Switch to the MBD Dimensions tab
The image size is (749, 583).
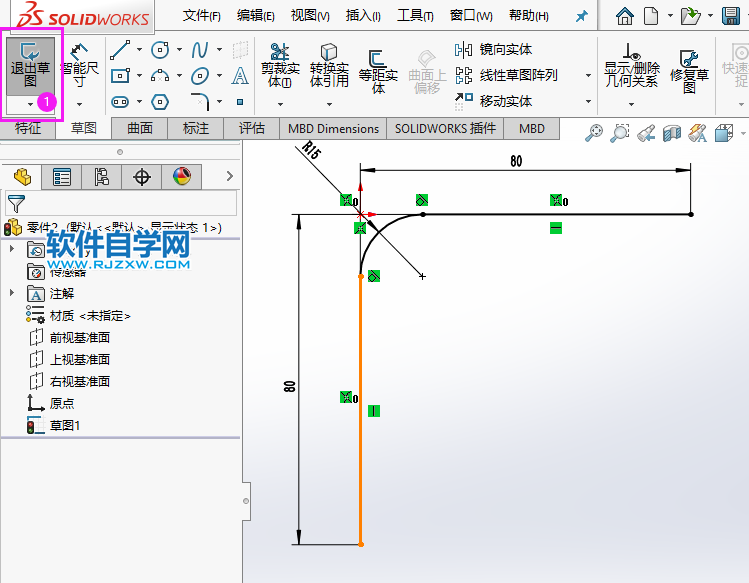tap(333, 129)
